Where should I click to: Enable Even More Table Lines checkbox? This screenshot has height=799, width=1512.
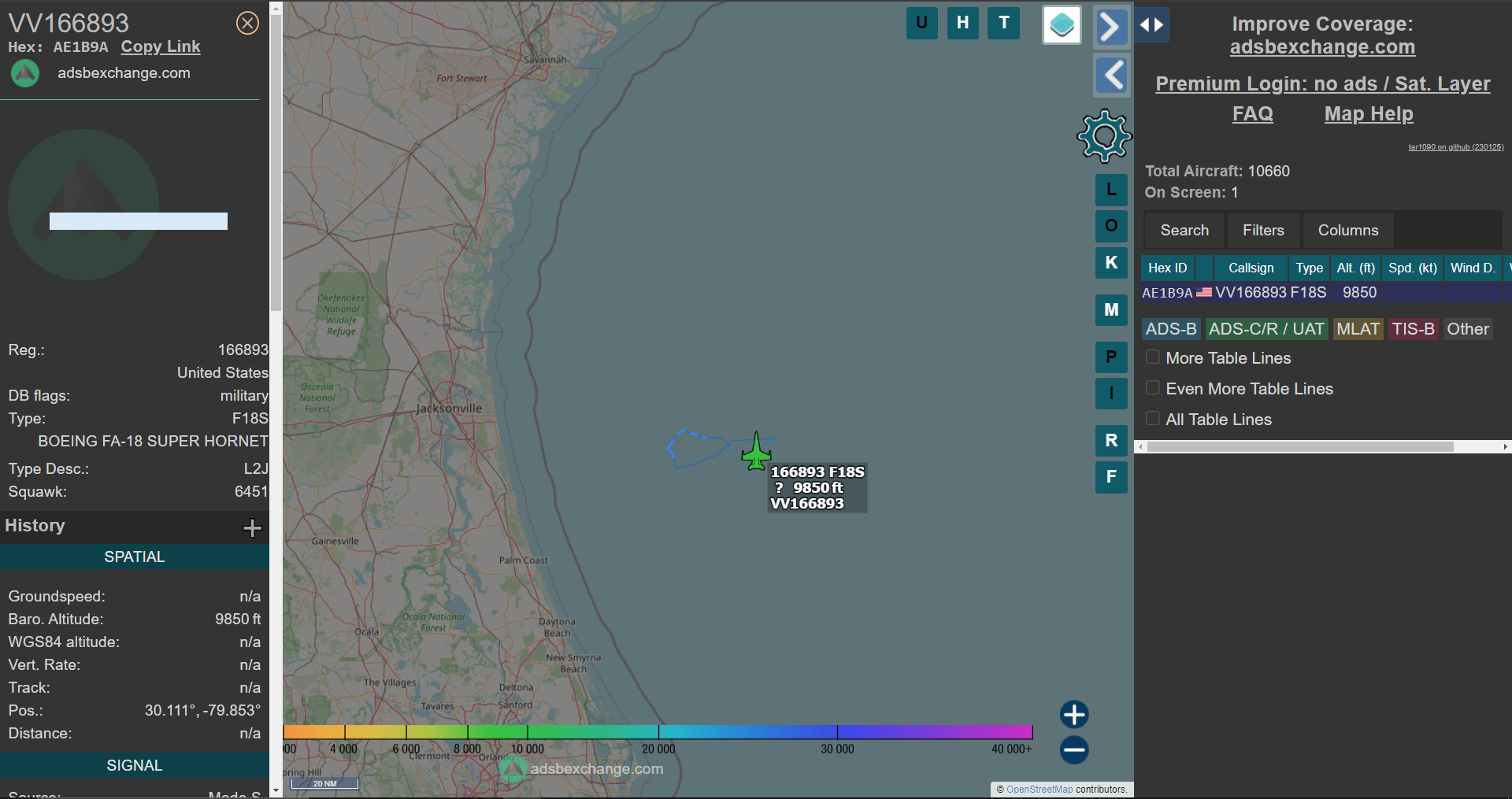pos(1153,387)
